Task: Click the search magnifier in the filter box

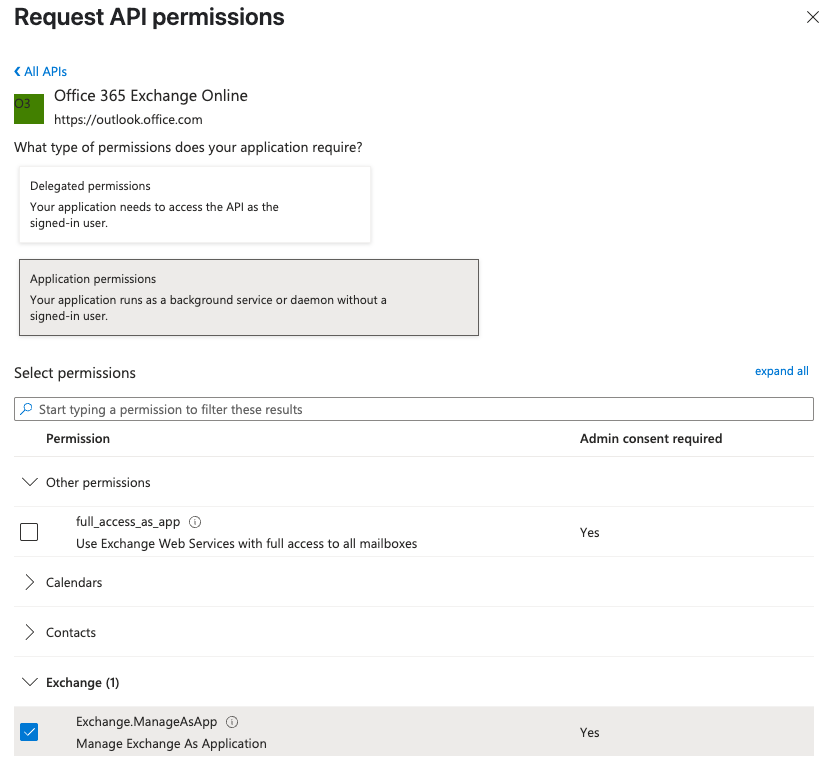Action: [x=24, y=408]
